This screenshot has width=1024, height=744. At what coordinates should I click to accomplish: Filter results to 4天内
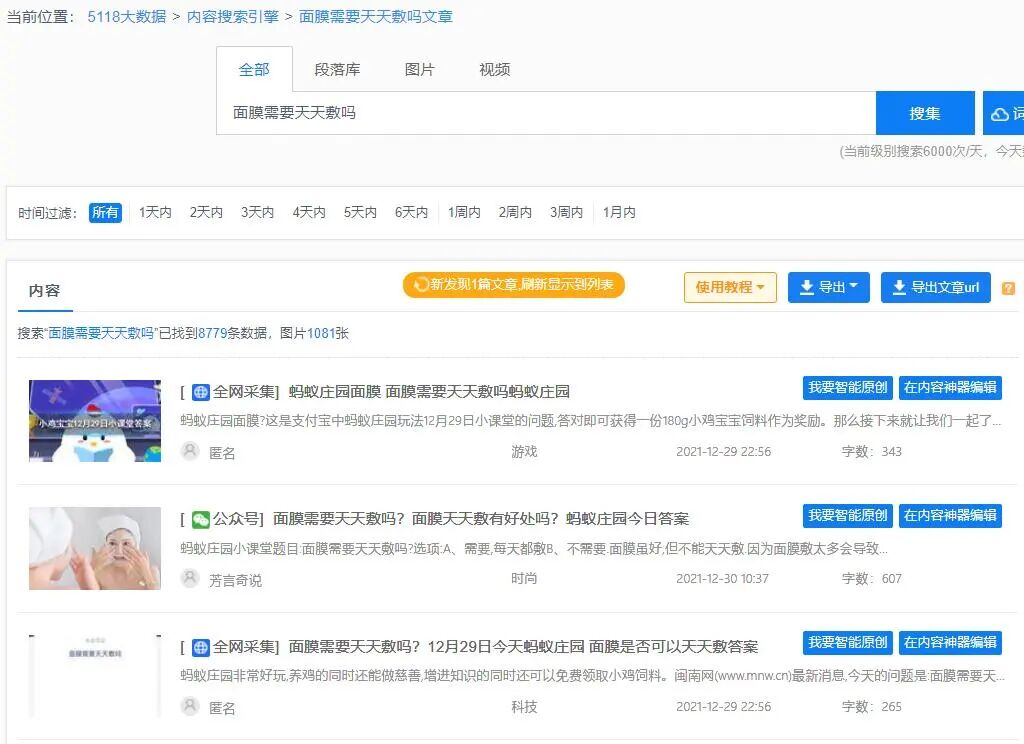point(309,212)
